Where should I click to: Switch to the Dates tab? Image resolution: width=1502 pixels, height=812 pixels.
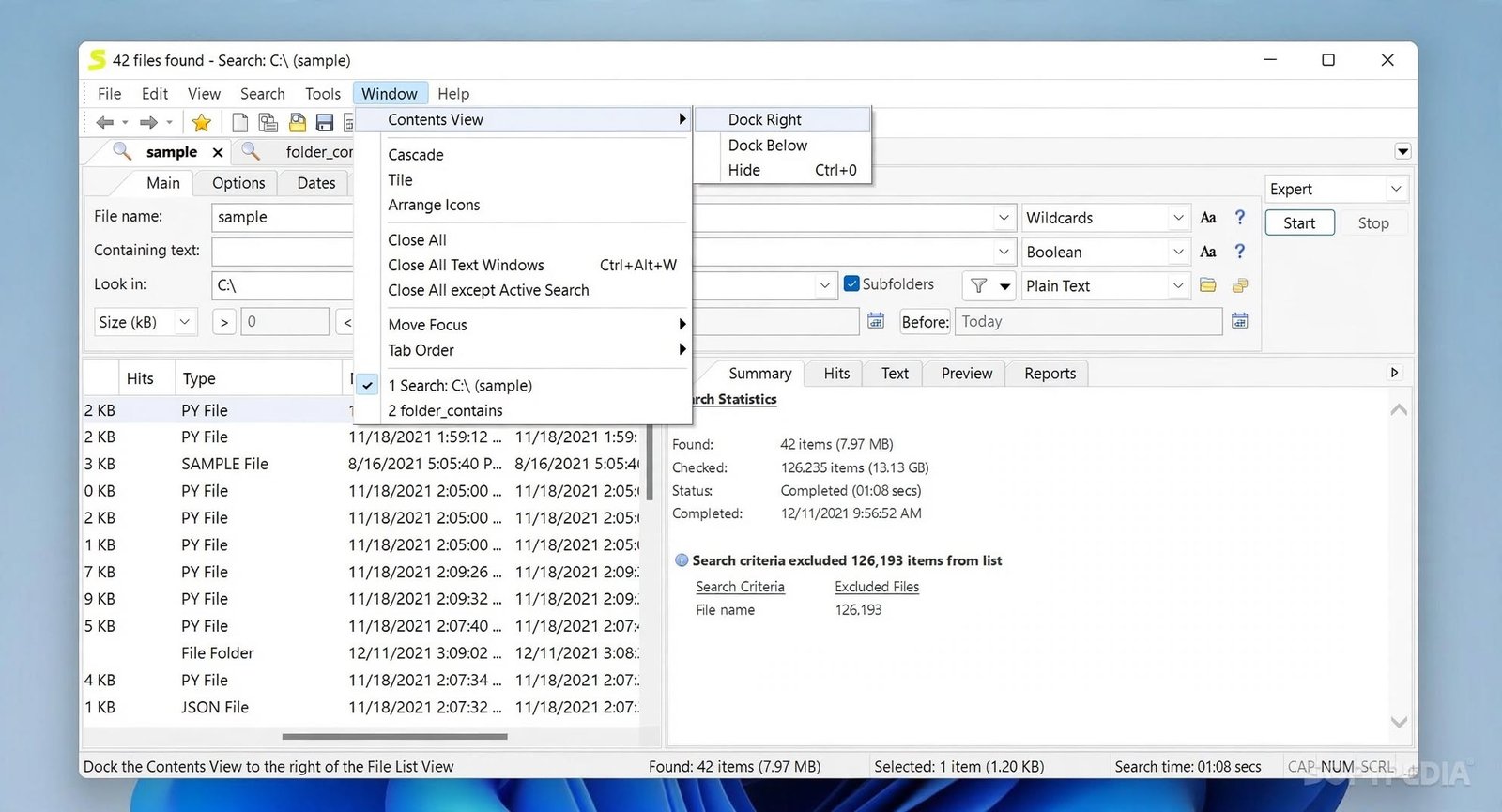pyautogui.click(x=316, y=183)
